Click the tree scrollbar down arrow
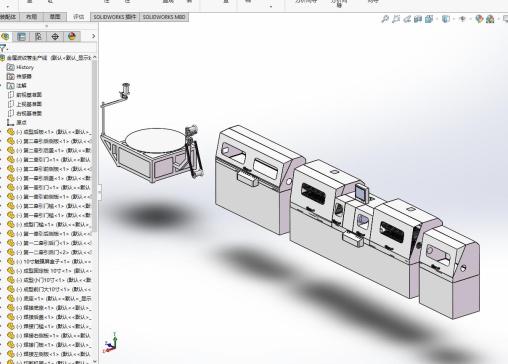 (95, 361)
